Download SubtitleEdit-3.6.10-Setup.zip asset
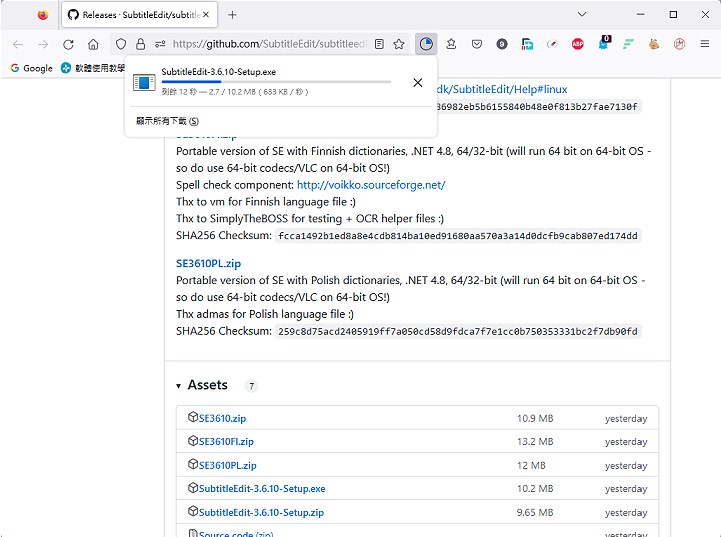Image resolution: width=721 pixels, height=537 pixels. pos(261,512)
